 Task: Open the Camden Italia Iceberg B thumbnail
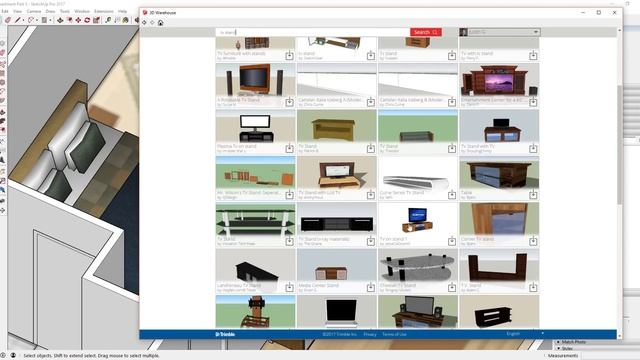pyautogui.click(x=418, y=80)
